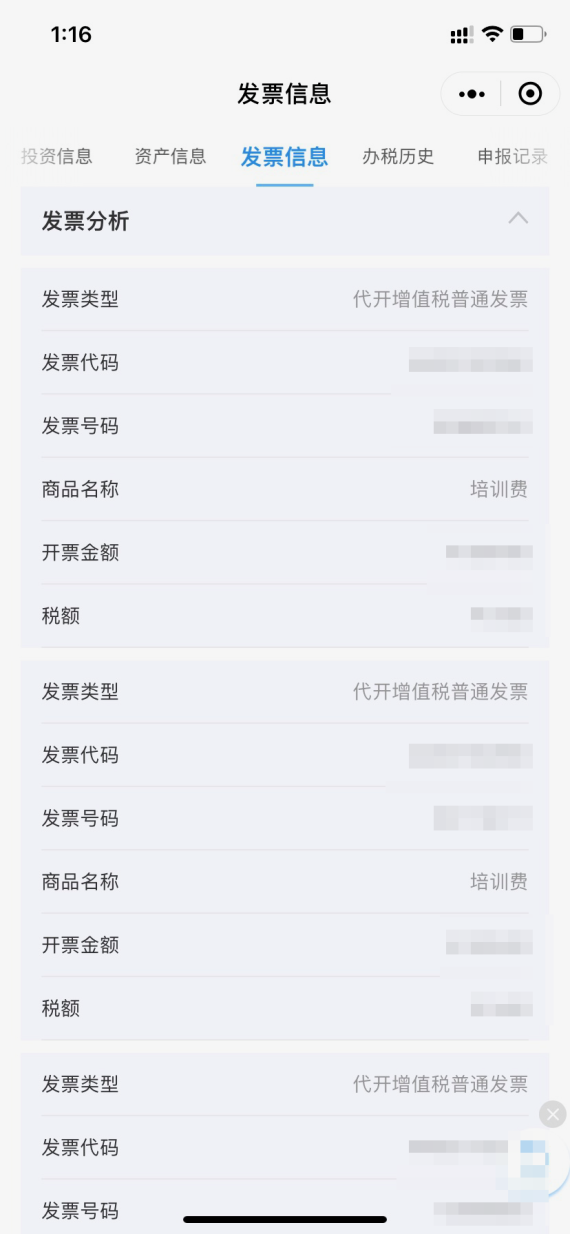Switch to the 资产信息 tab
The image size is (570, 1234).
[170, 156]
